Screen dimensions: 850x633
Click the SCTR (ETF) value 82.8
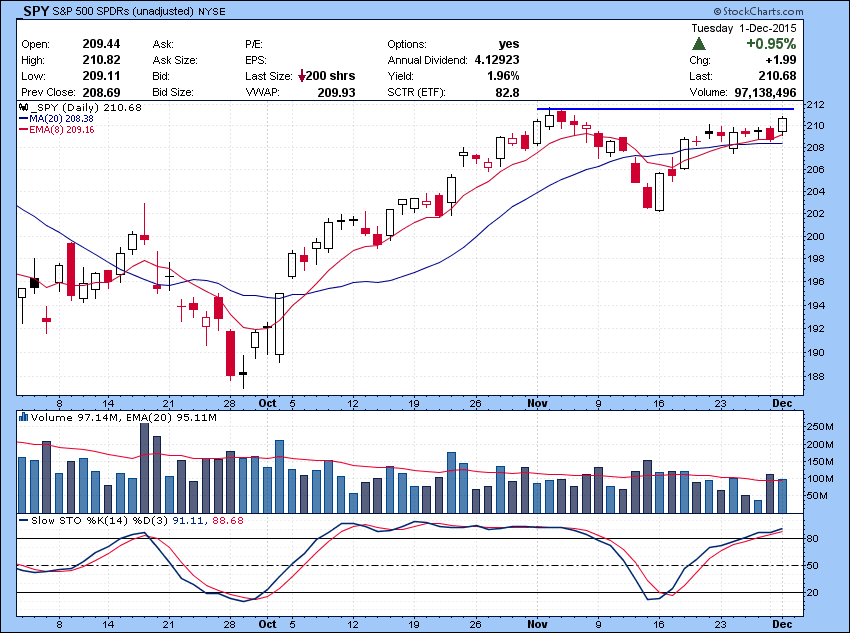[x=507, y=92]
